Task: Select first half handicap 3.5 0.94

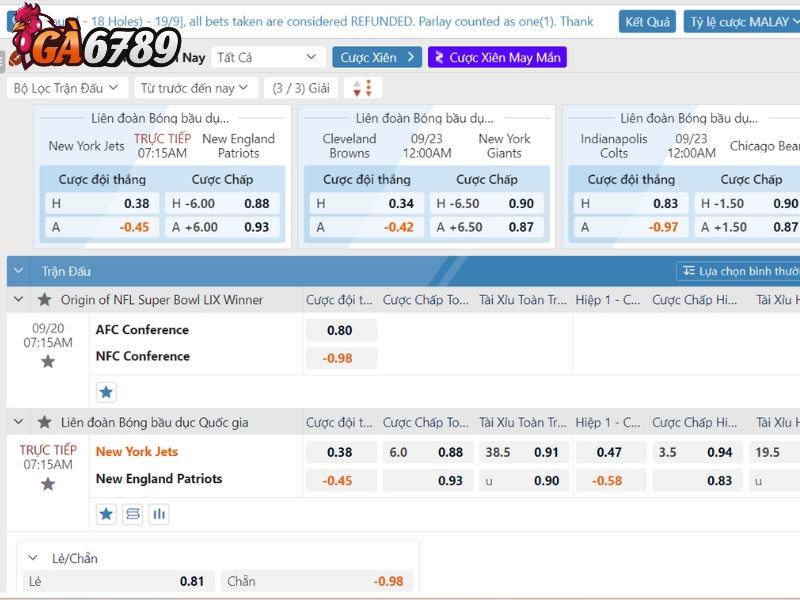Action: tap(697, 452)
